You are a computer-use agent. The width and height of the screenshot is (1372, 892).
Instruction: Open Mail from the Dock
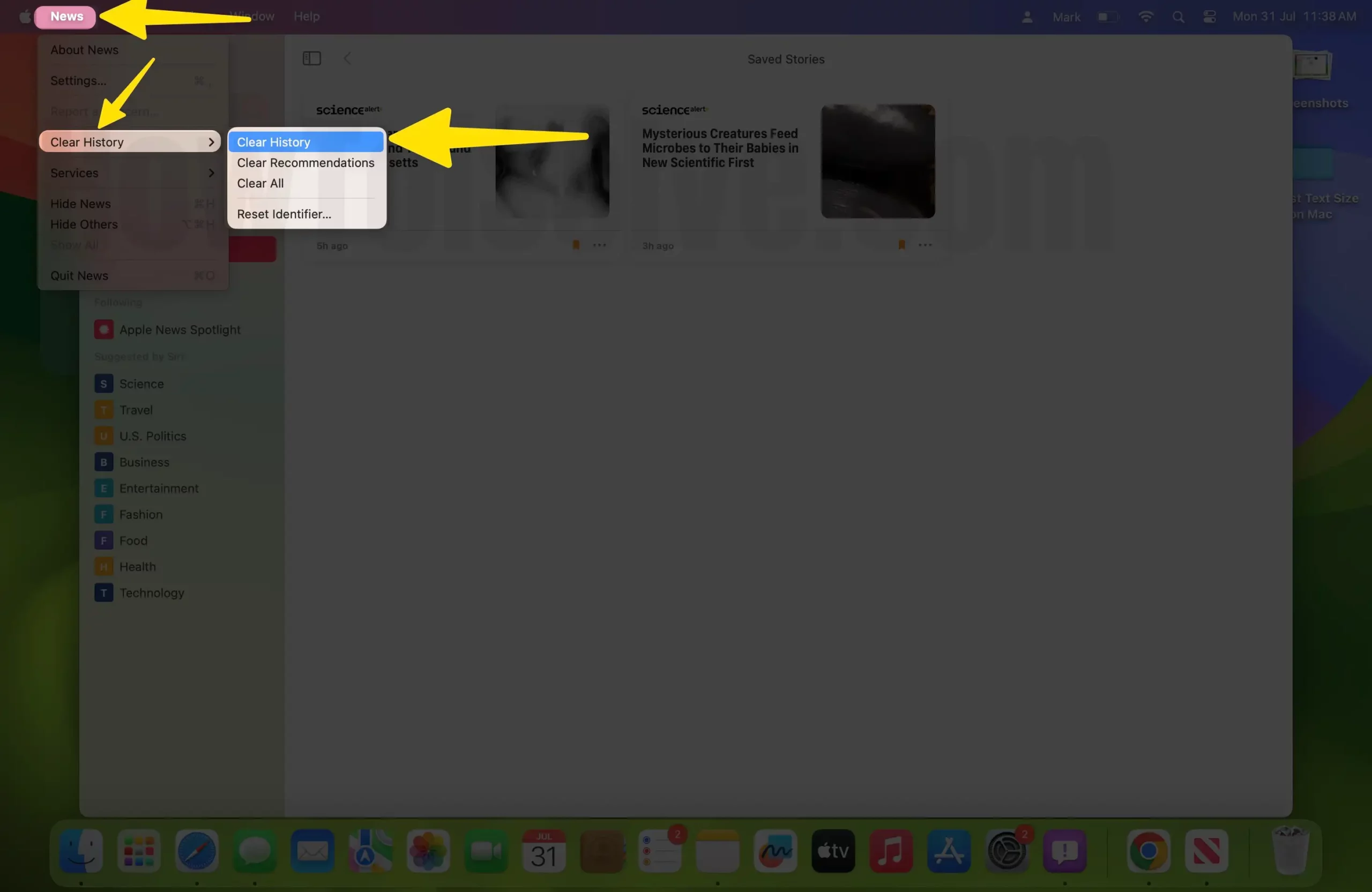312,851
